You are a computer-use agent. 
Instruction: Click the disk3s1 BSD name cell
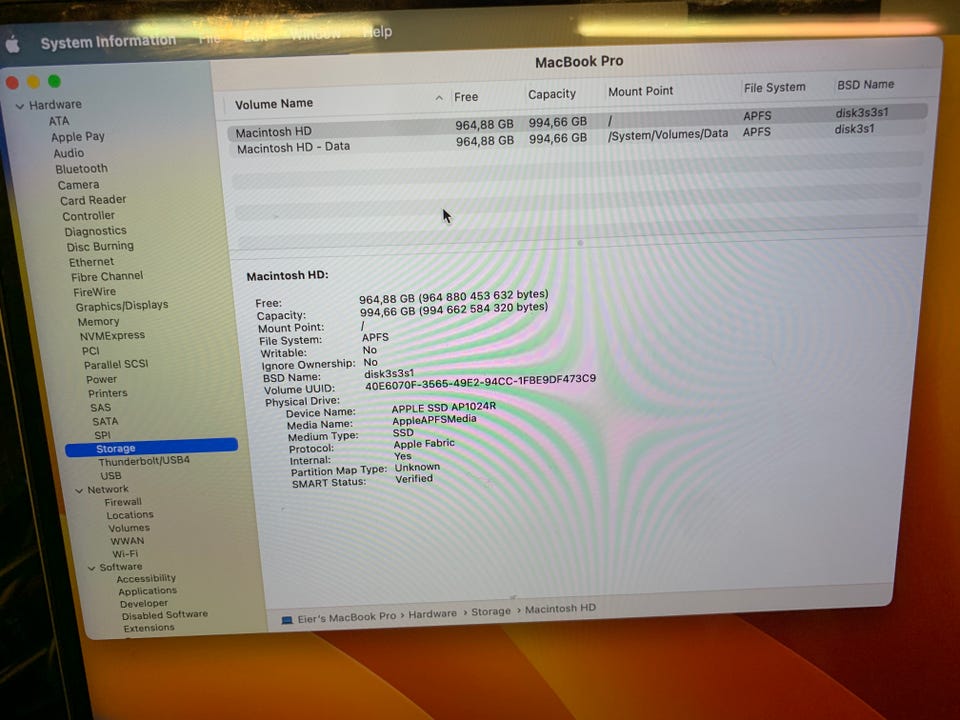[854, 129]
